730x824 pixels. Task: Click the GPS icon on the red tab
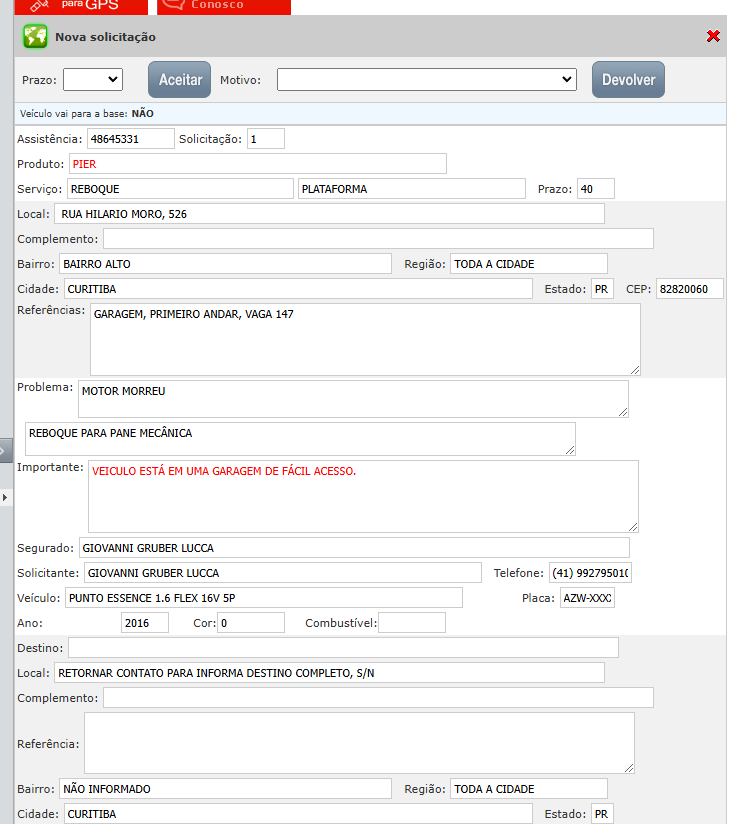click(x=40, y=5)
